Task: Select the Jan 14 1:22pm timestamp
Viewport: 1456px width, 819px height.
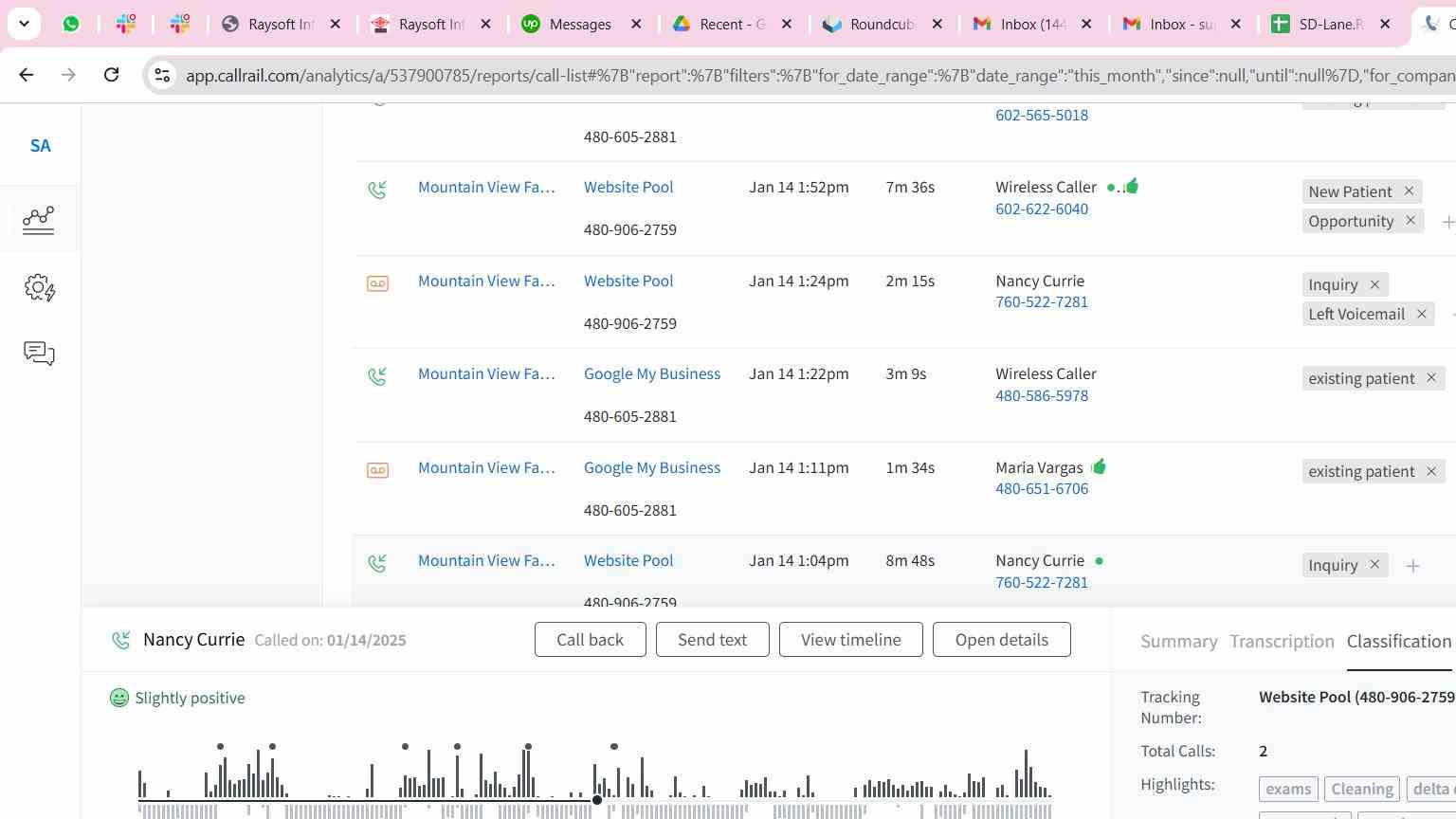Action: [799, 373]
